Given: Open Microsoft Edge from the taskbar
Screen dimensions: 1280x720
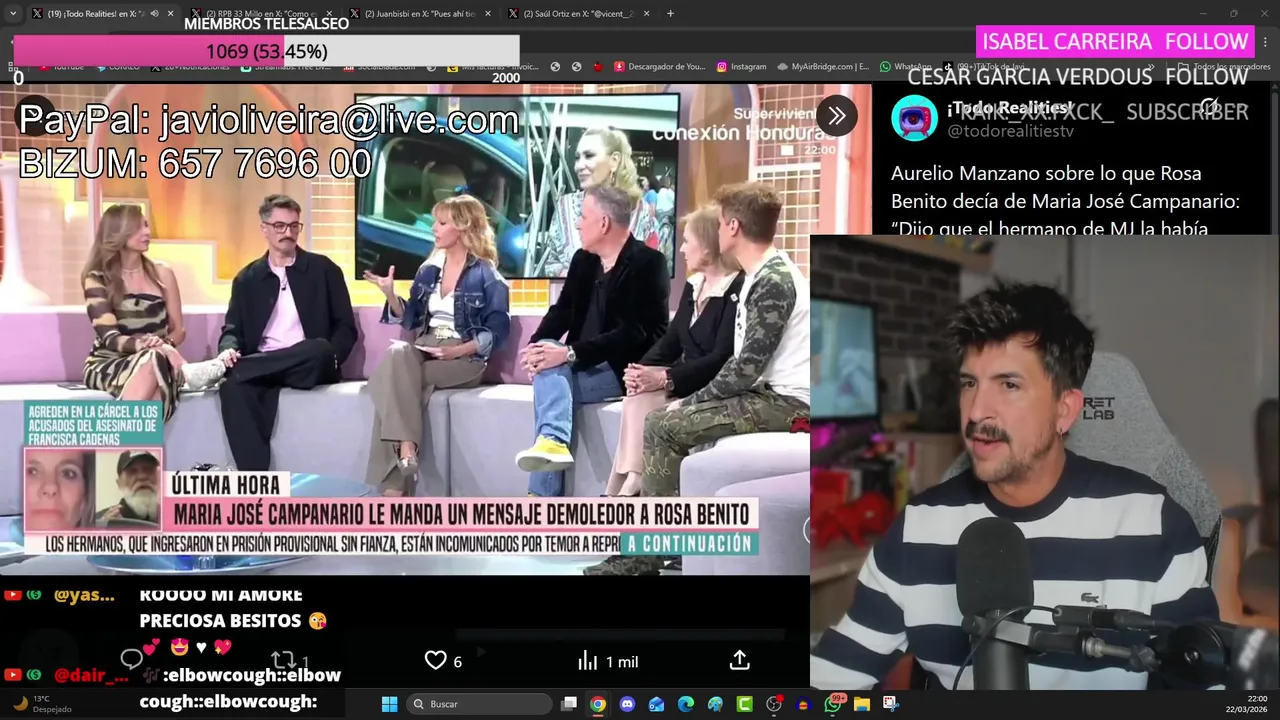Looking at the screenshot, I should 686,704.
